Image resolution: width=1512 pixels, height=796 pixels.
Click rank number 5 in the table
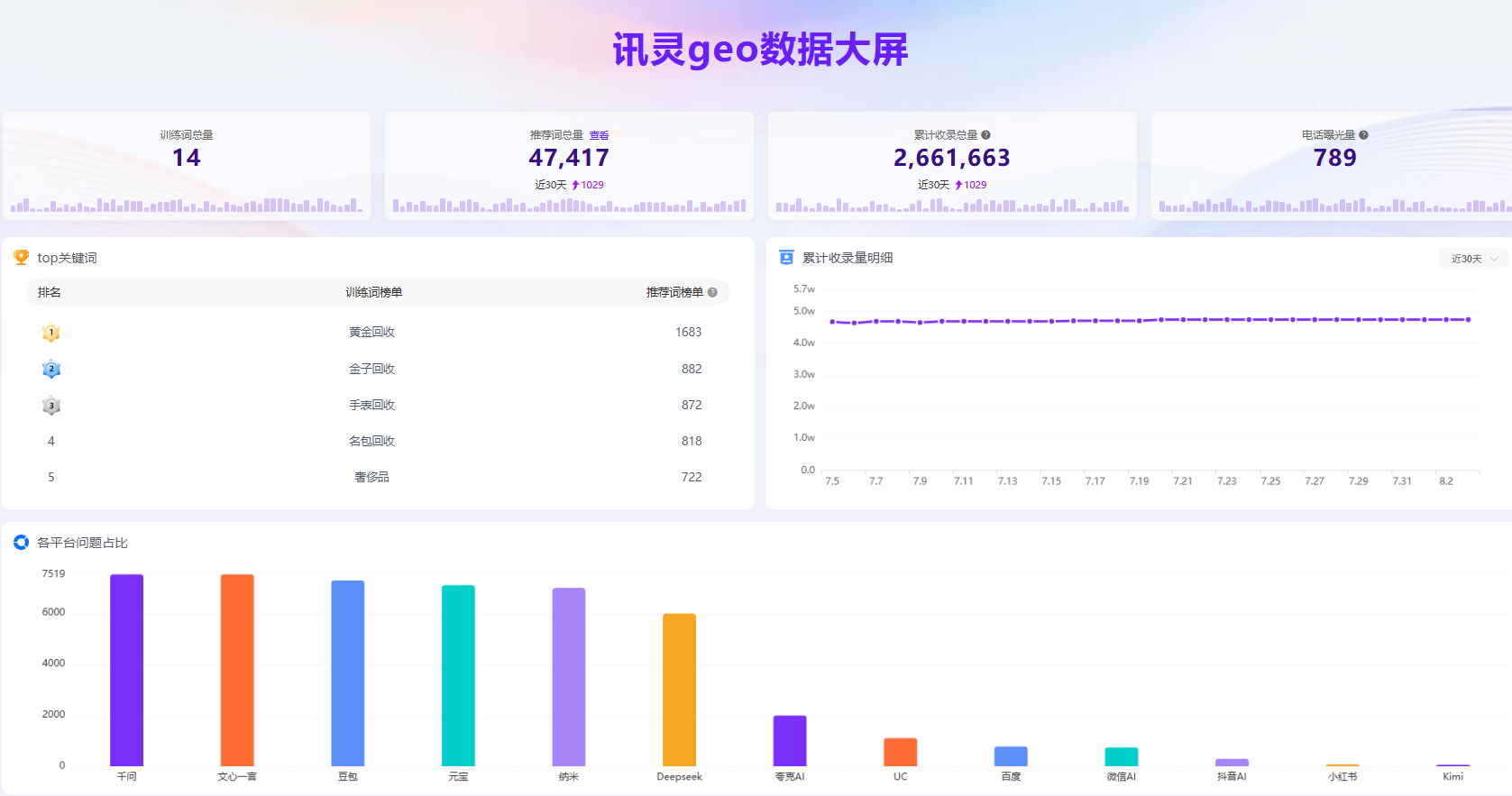pos(51,477)
